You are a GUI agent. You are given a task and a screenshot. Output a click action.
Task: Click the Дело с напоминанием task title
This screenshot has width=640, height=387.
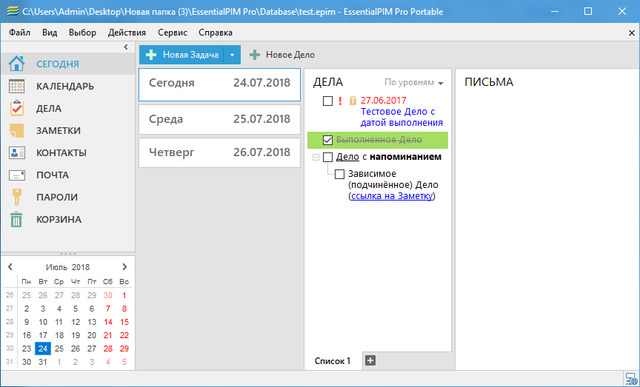point(389,157)
